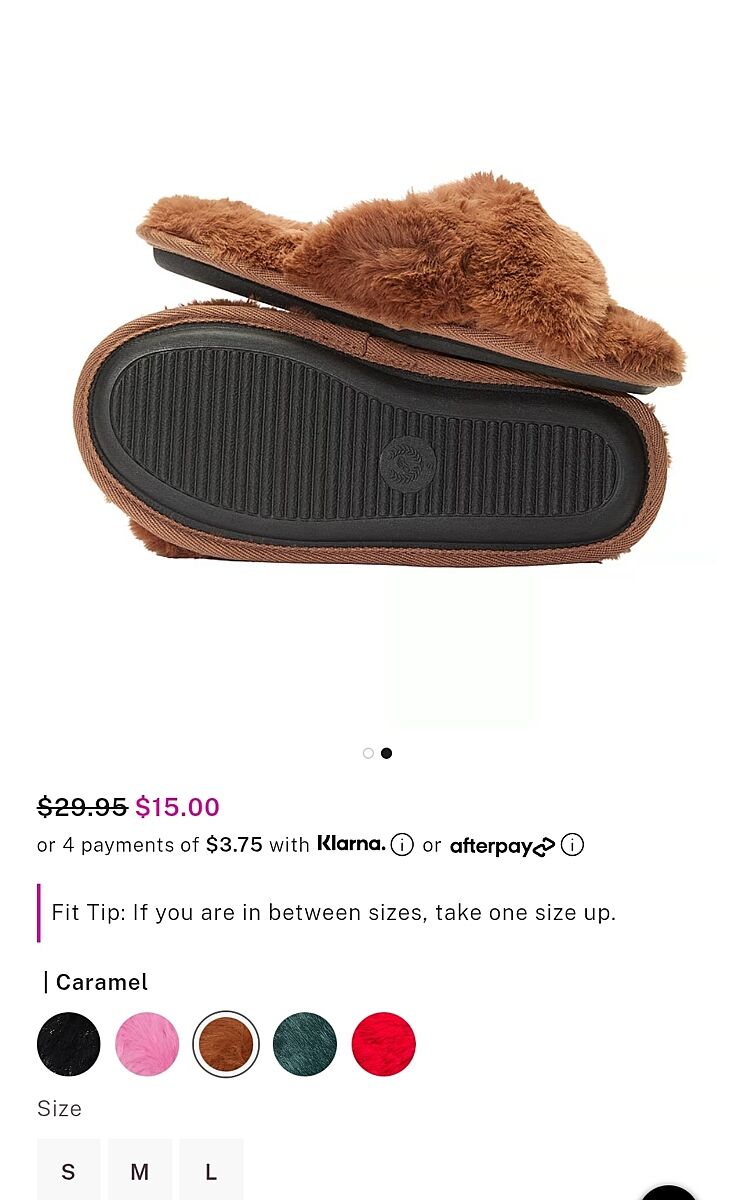Tap the Klarna logo
750x1200 pixels.
click(351, 844)
